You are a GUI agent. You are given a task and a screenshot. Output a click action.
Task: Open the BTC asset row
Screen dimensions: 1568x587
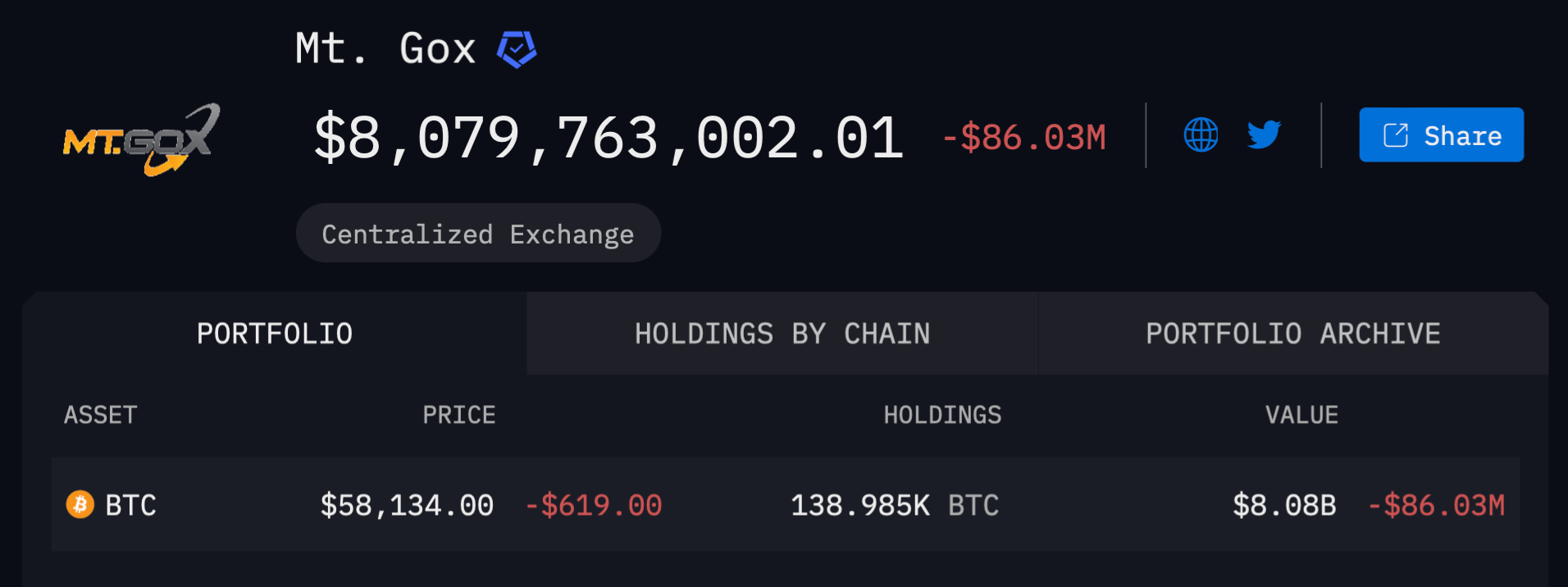(x=786, y=504)
